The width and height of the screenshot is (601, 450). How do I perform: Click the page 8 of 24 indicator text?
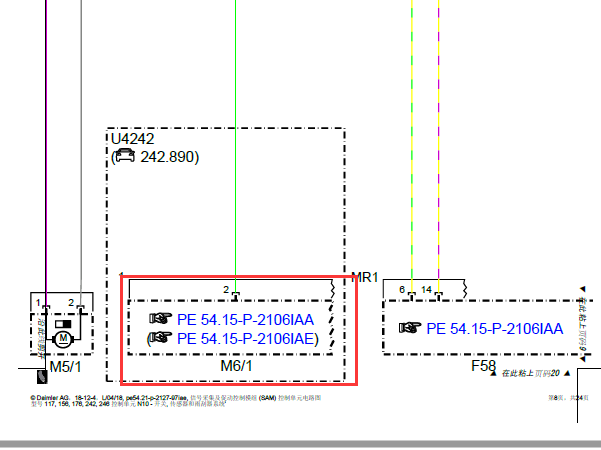pos(568,398)
